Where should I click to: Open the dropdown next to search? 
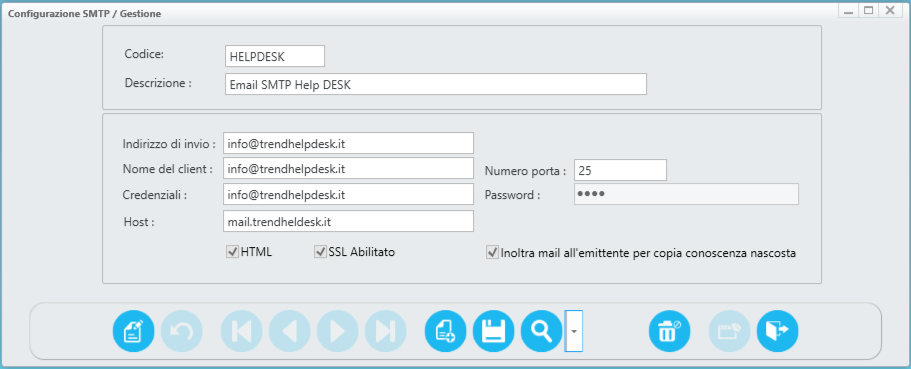pyautogui.click(x=574, y=331)
